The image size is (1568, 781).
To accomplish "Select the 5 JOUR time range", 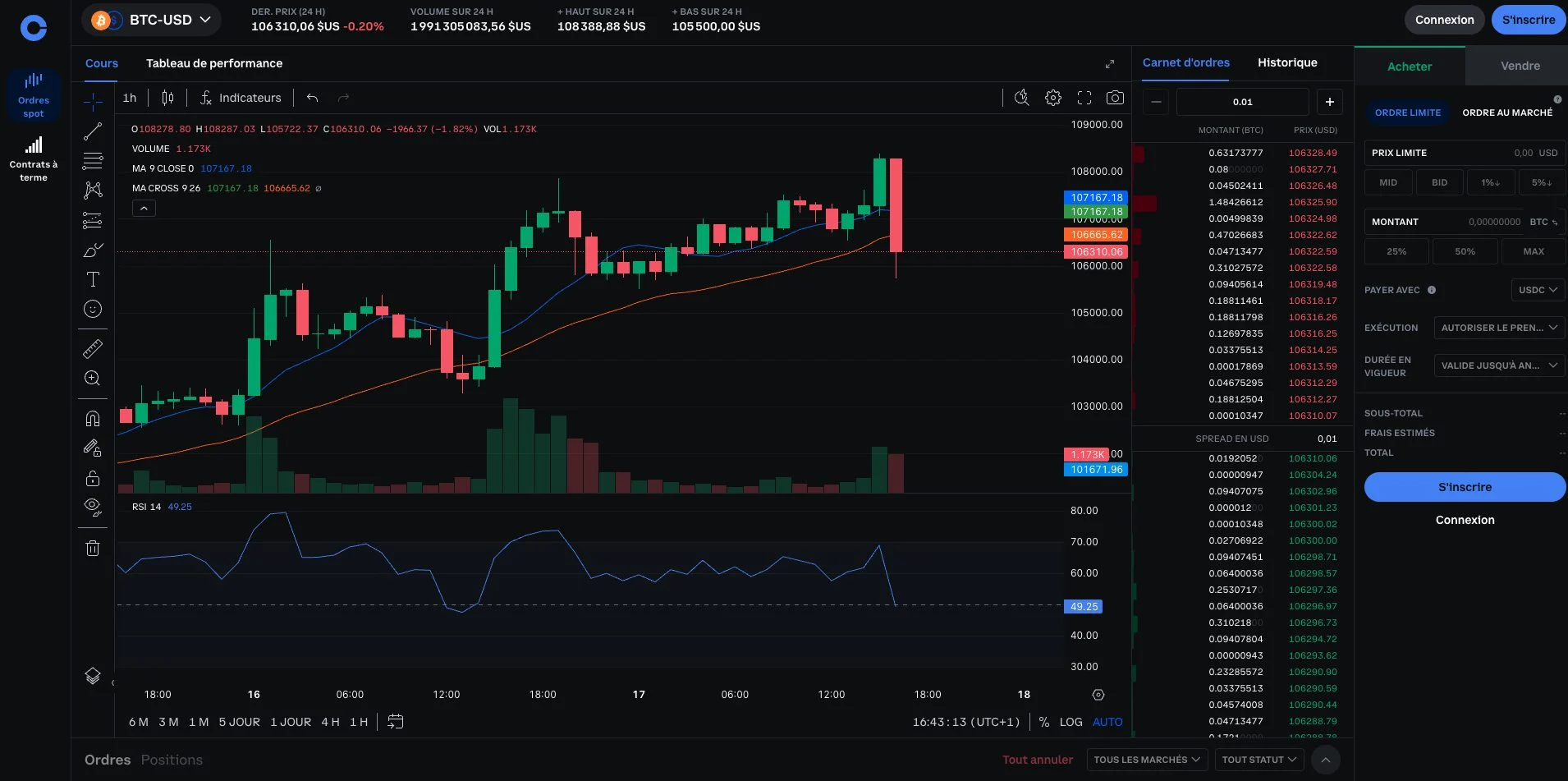I will tap(239, 722).
